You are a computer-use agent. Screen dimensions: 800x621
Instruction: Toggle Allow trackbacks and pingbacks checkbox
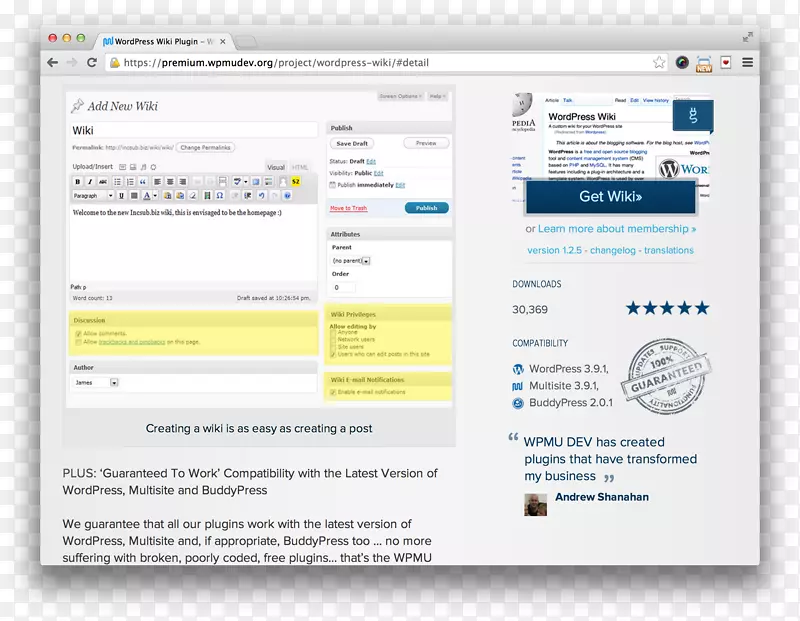point(78,342)
